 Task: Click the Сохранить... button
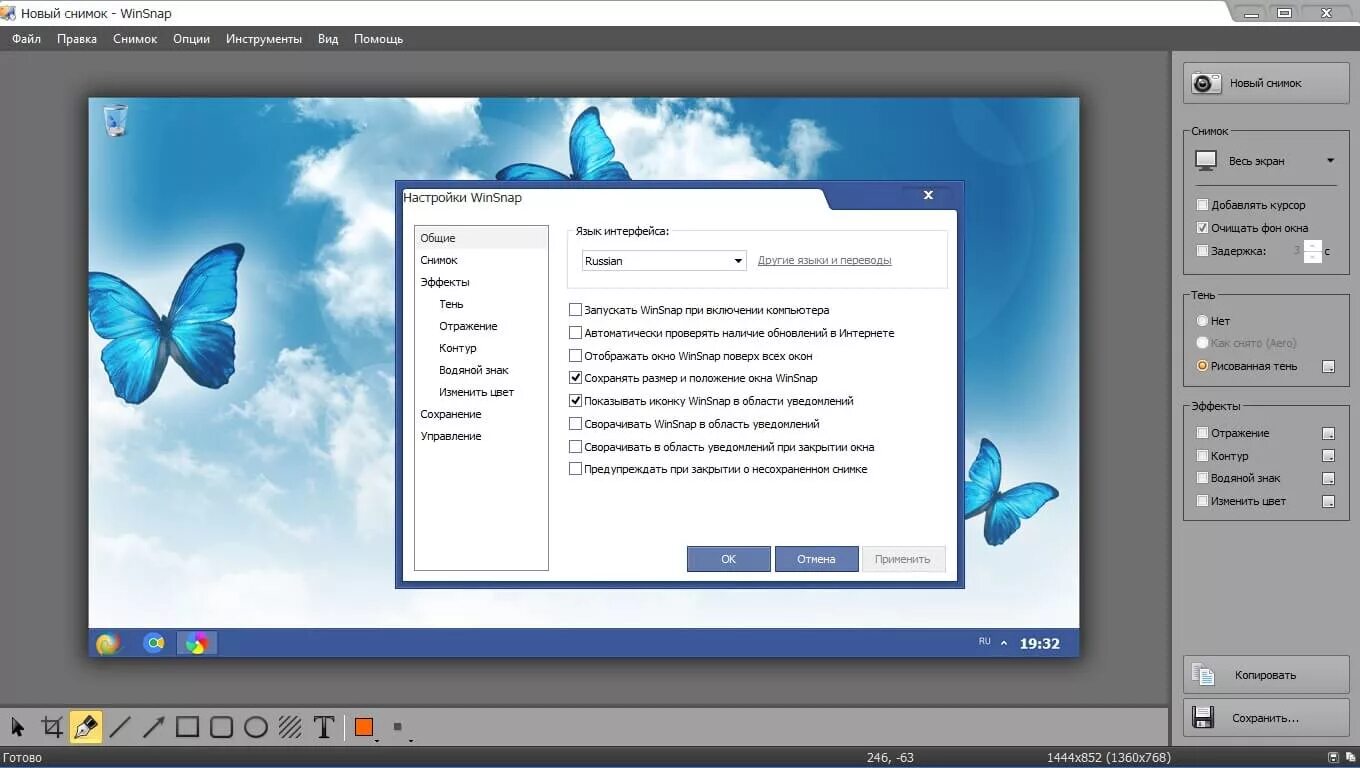click(x=1266, y=718)
